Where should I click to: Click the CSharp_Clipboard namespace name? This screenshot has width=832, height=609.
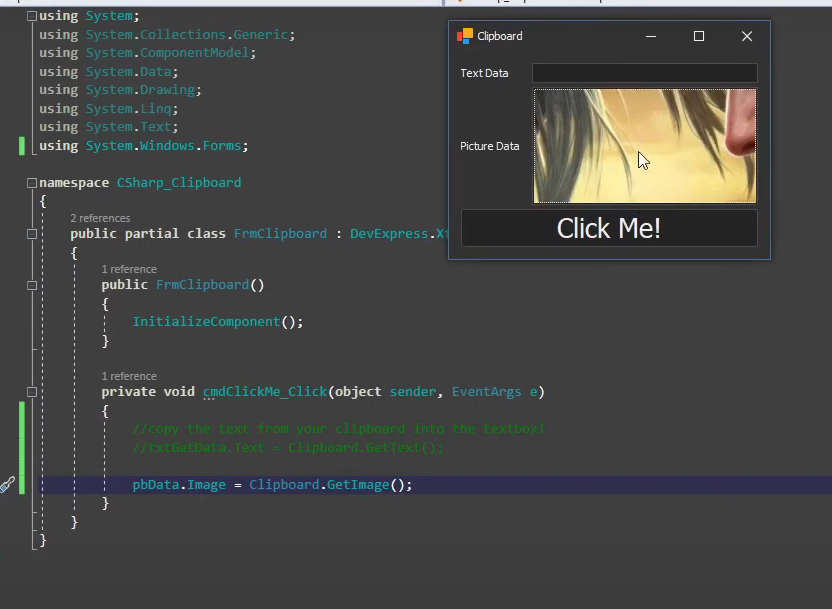click(179, 182)
